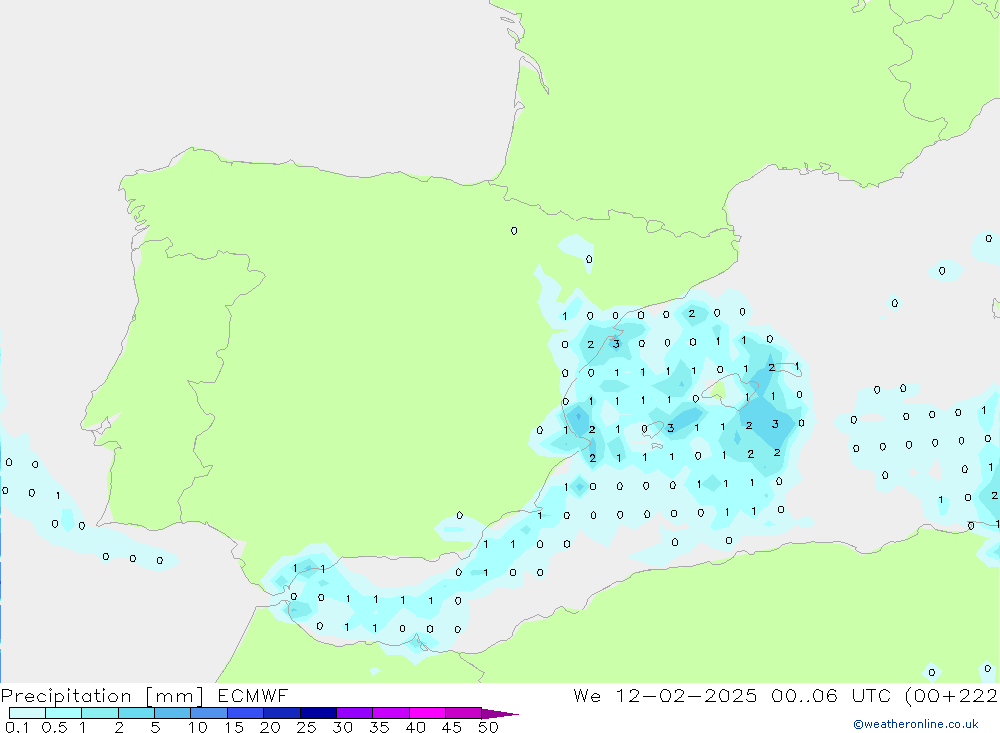Click the legend label '30'
The image size is (1000, 733).
tap(342, 727)
